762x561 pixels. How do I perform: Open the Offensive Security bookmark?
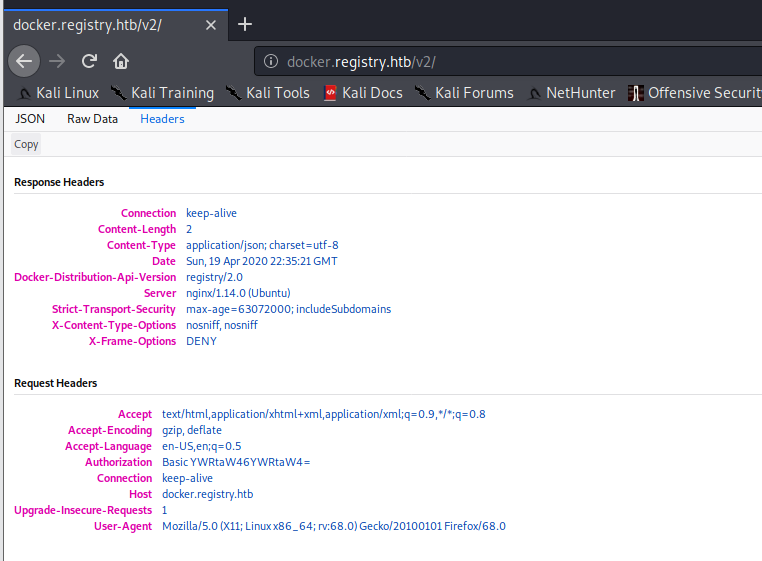click(694, 93)
